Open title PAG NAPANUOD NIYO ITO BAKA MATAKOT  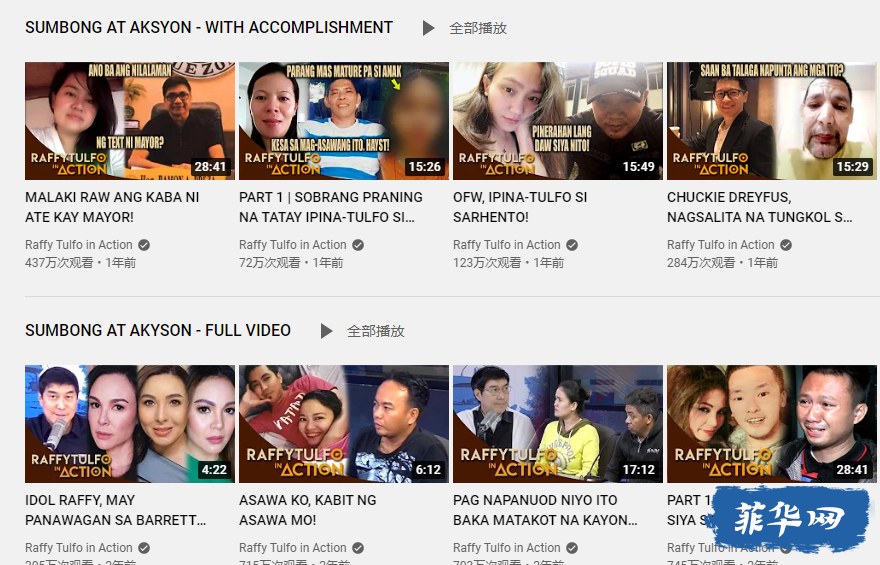pyautogui.click(x=546, y=510)
